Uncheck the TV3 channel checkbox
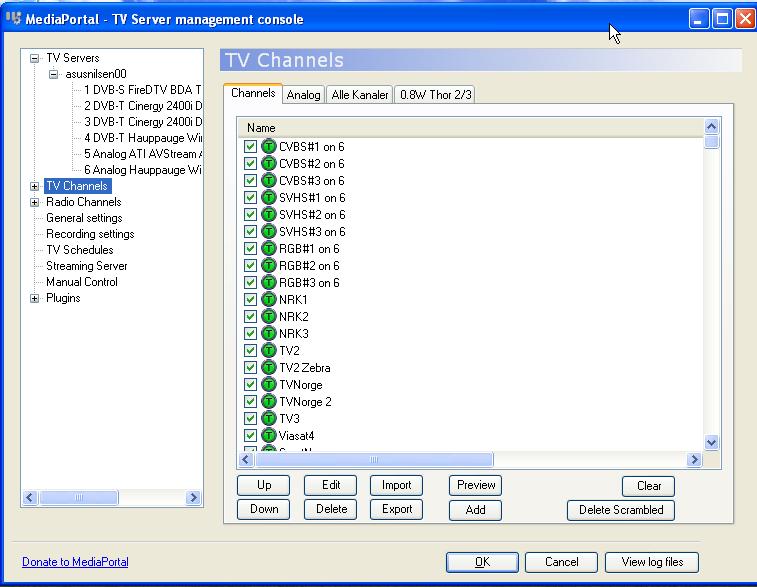 coord(250,419)
